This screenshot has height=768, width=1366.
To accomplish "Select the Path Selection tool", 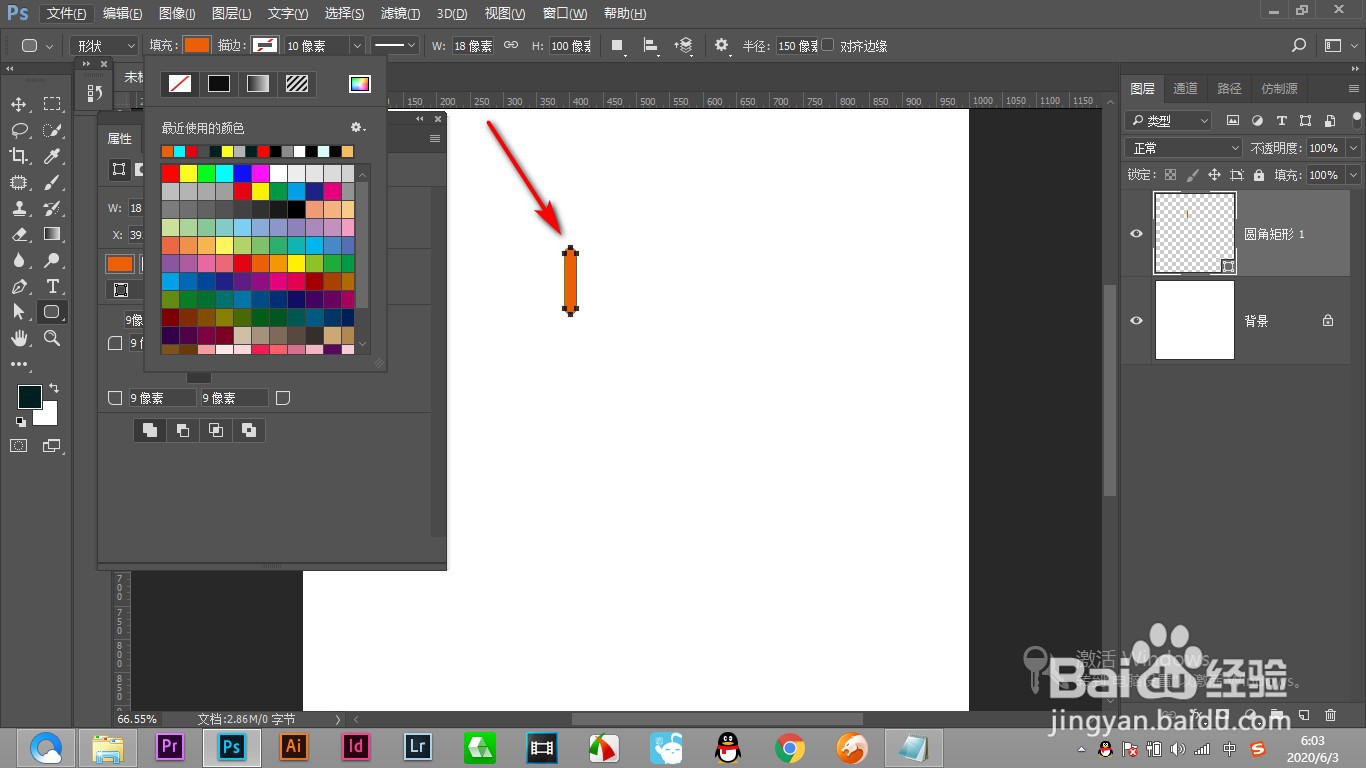I will coord(19,312).
